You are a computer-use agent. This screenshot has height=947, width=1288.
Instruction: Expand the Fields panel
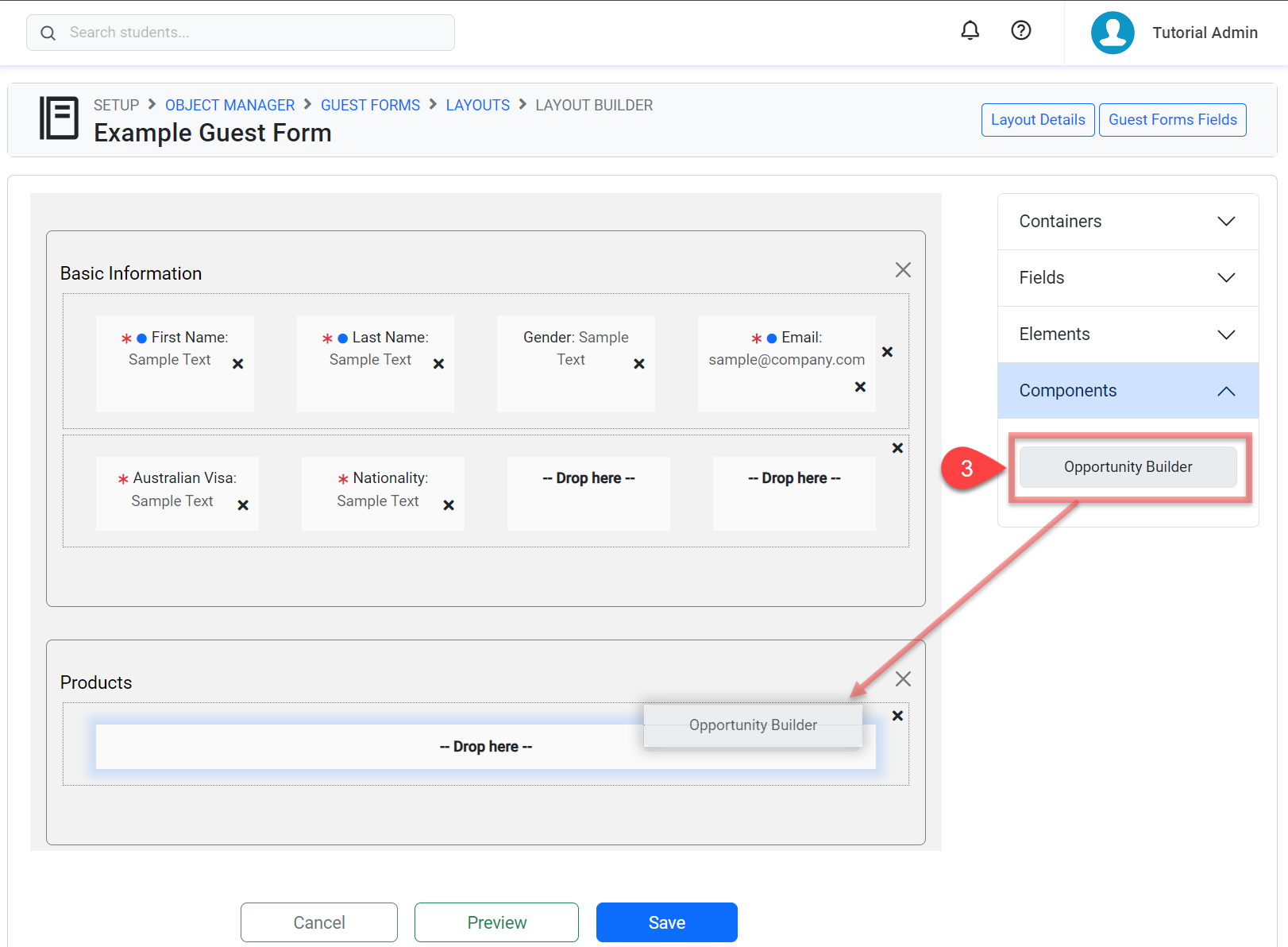click(1128, 278)
